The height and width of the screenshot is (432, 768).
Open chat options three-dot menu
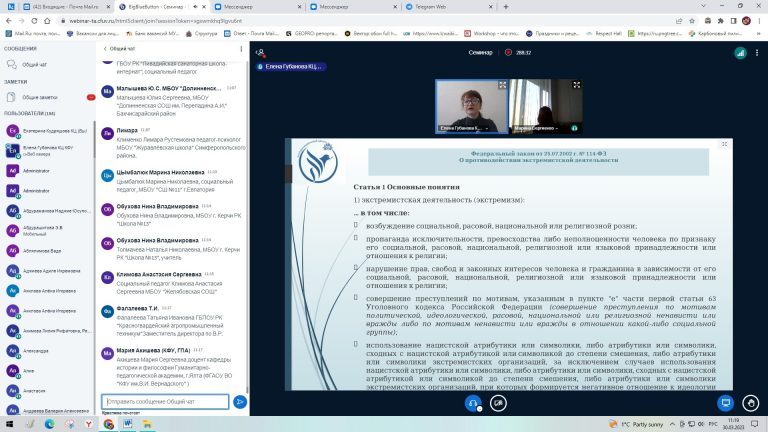click(x=240, y=48)
